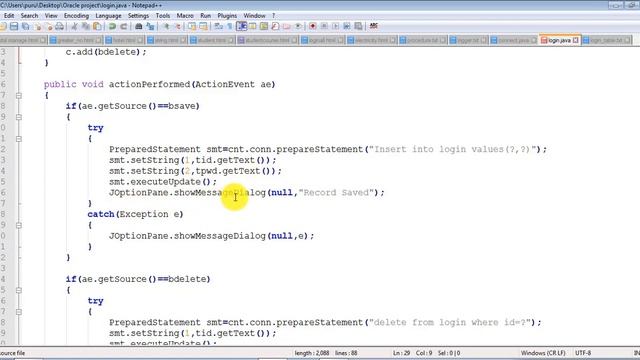Click the Synchronize Vertical Scrolling icon
Screen dimensions: 640x360
pos(192,27)
